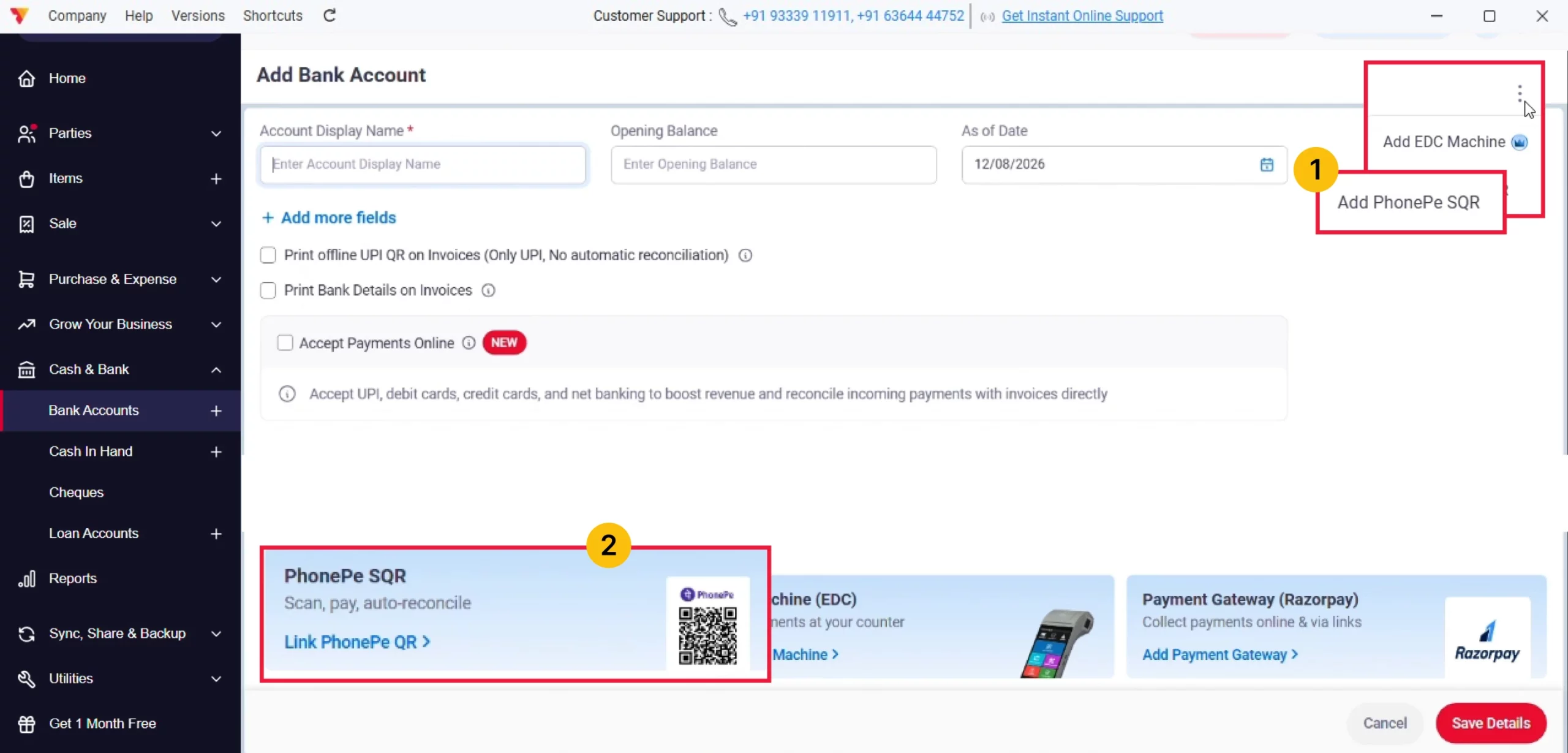Viewport: 1568px width, 753px height.
Task: Click the PhonePe QR code image
Action: 707,635
